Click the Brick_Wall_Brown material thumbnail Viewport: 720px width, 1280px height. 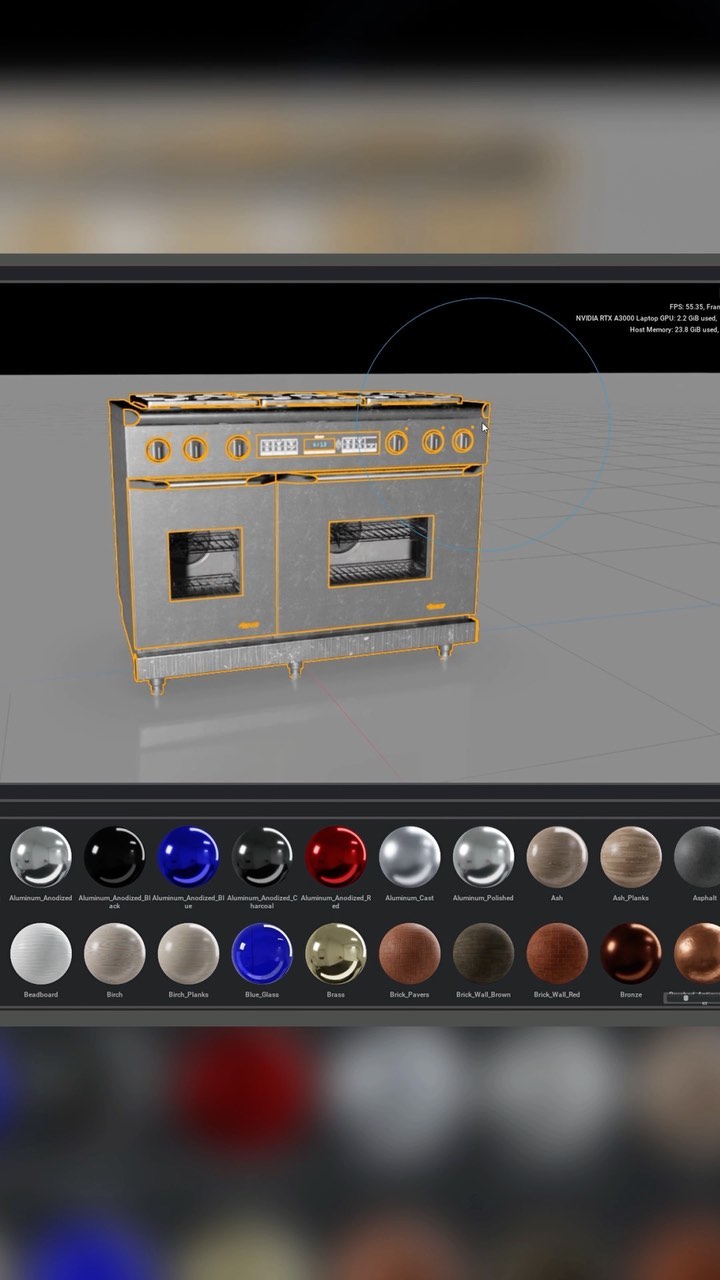[483, 953]
